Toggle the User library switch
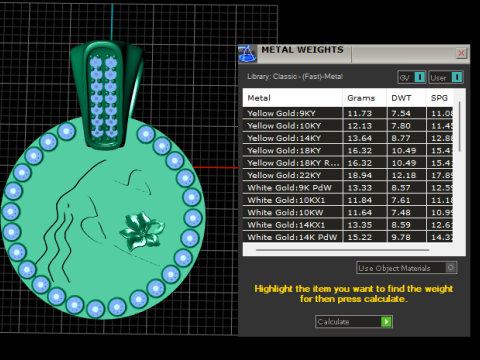Image resolution: width=480 pixels, height=360 pixels. (x=446, y=77)
